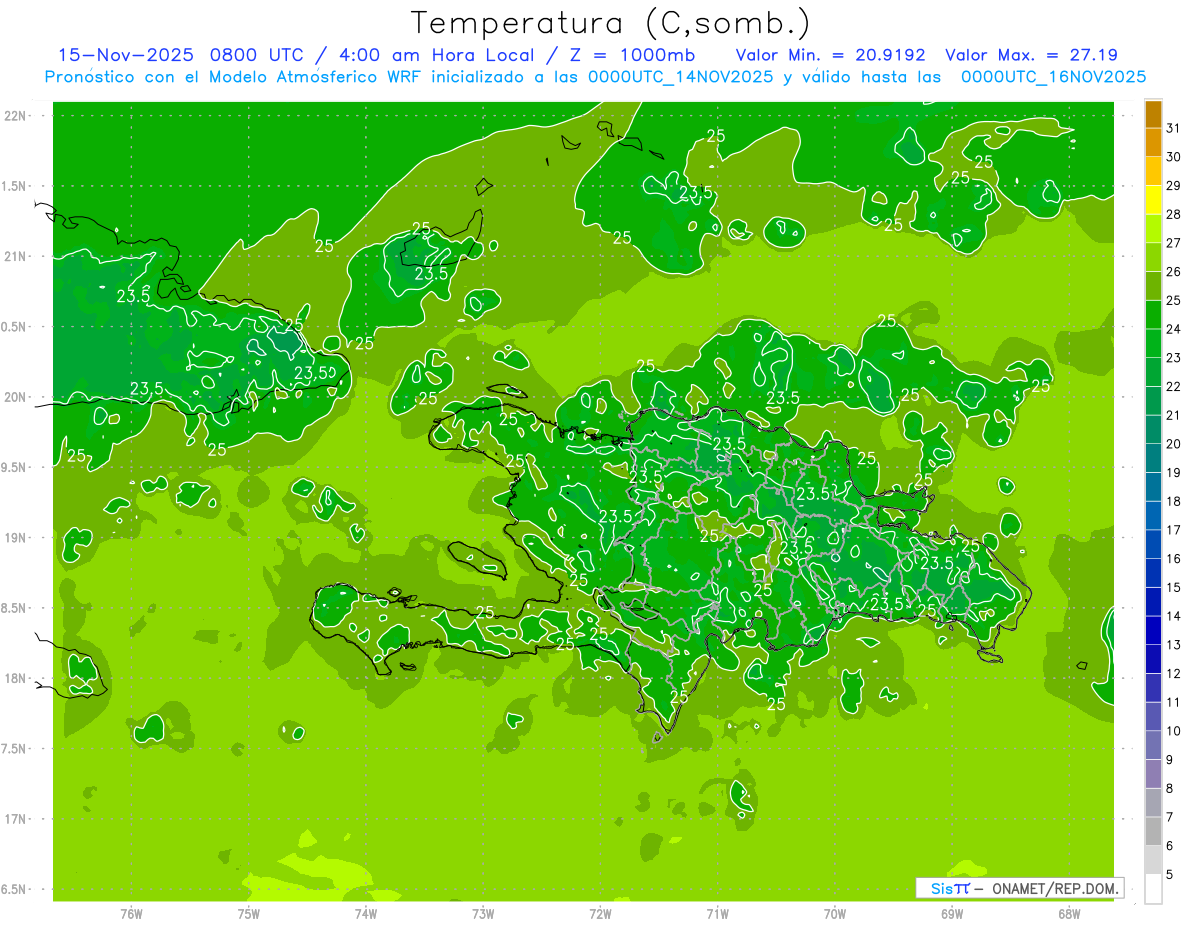Click the '22N' latitude axis label

tap(16, 116)
